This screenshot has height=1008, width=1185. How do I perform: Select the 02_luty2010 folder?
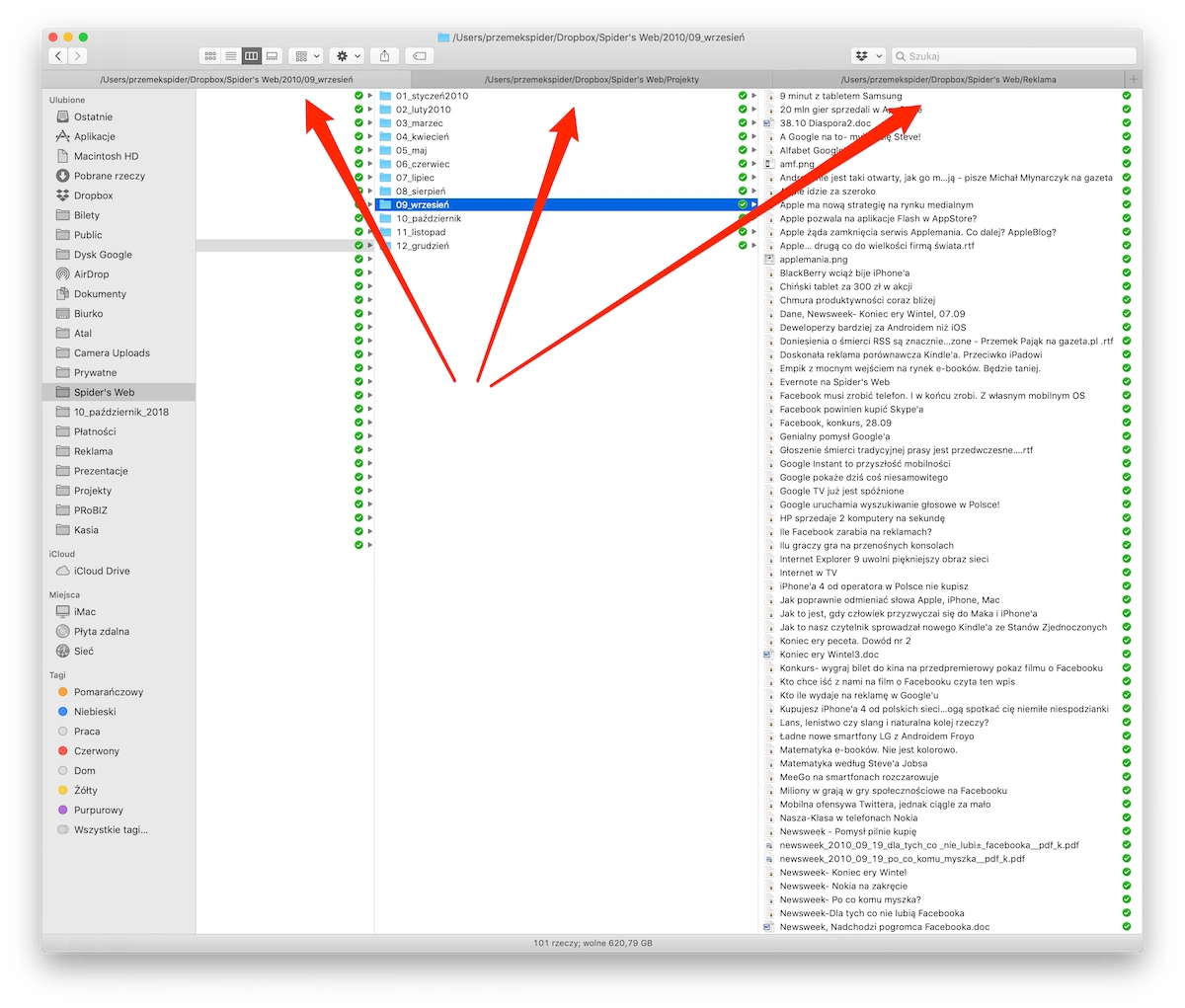(x=567, y=110)
